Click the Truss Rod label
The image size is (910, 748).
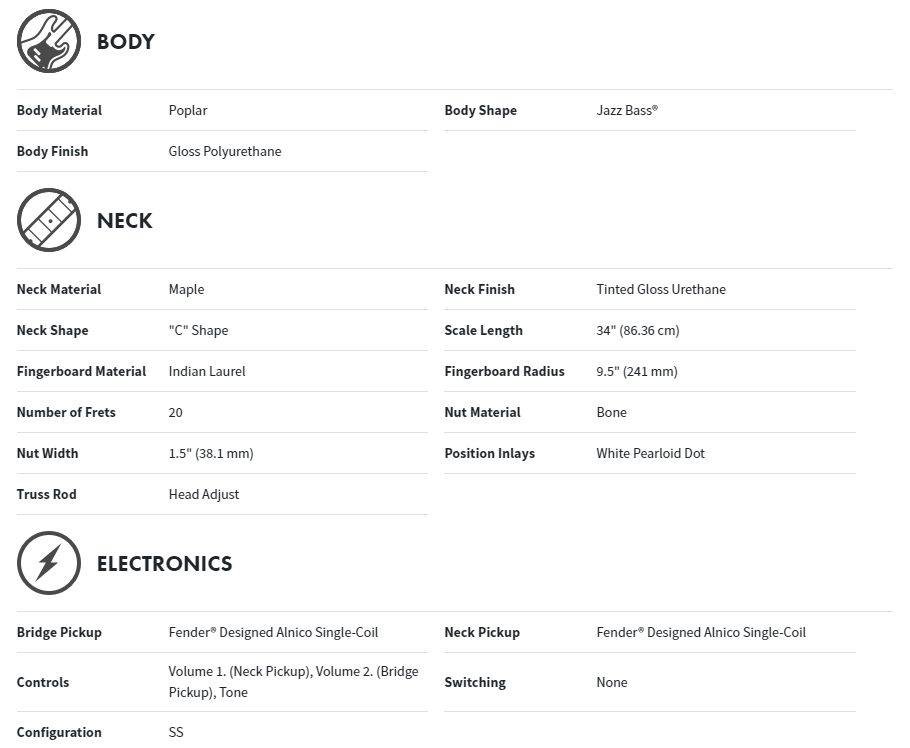pos(46,494)
